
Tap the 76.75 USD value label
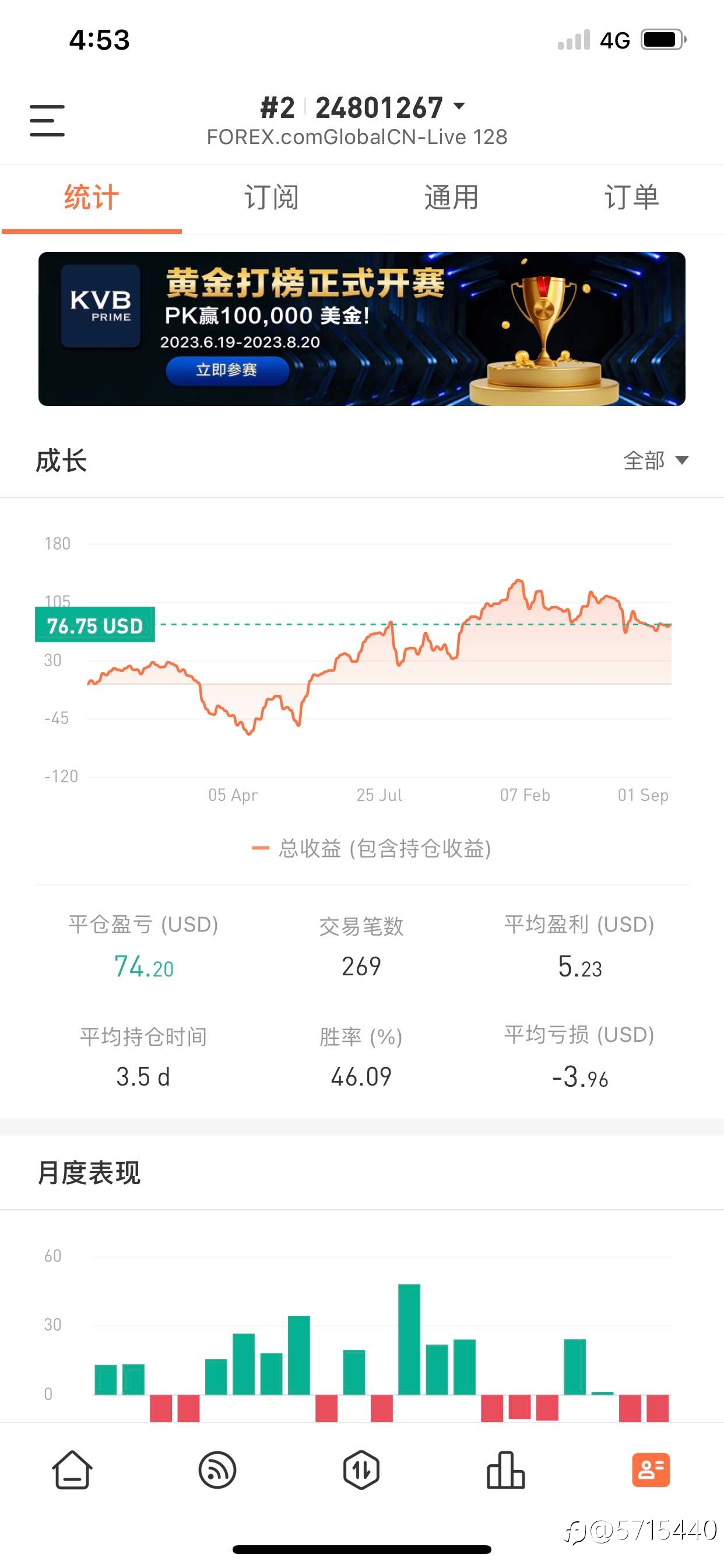95,625
